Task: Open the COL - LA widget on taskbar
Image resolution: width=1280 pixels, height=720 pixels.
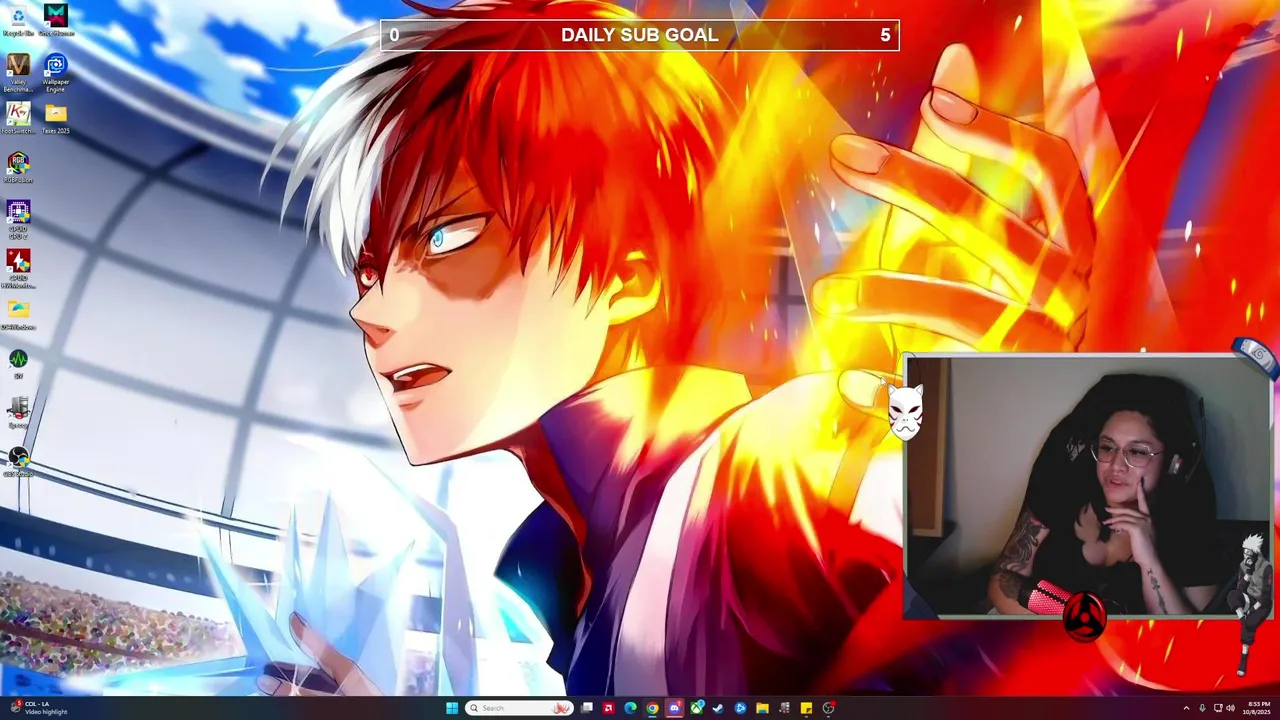Action: (x=40, y=708)
